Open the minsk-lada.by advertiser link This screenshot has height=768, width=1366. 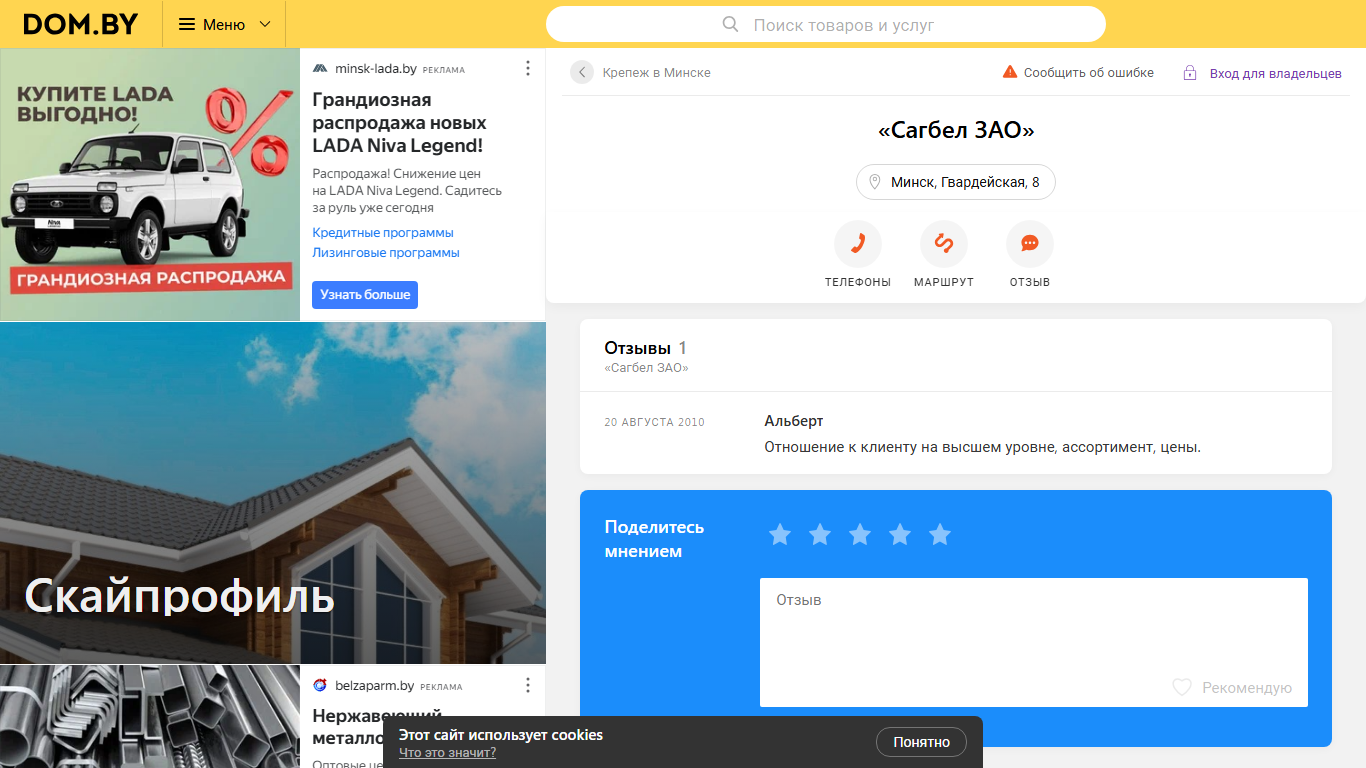click(375, 69)
